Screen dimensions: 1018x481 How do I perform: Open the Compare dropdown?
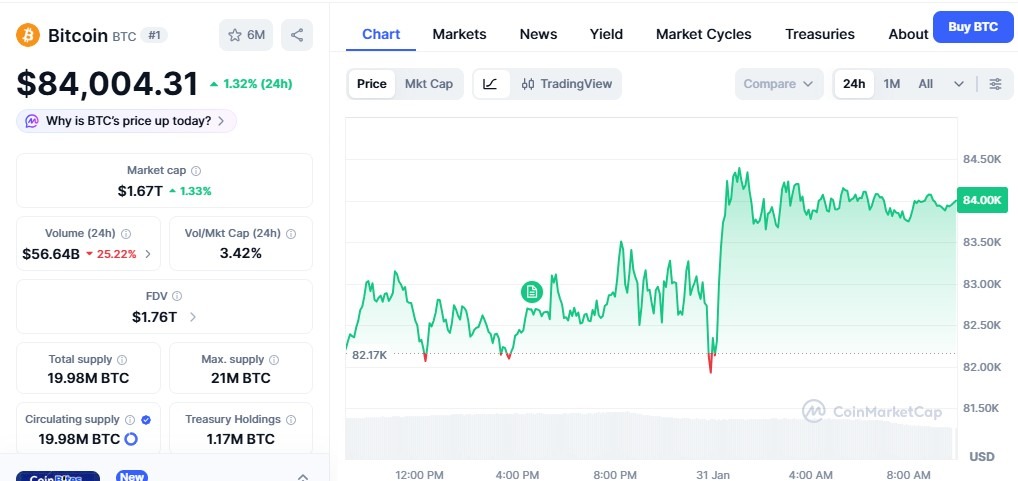[x=779, y=84]
